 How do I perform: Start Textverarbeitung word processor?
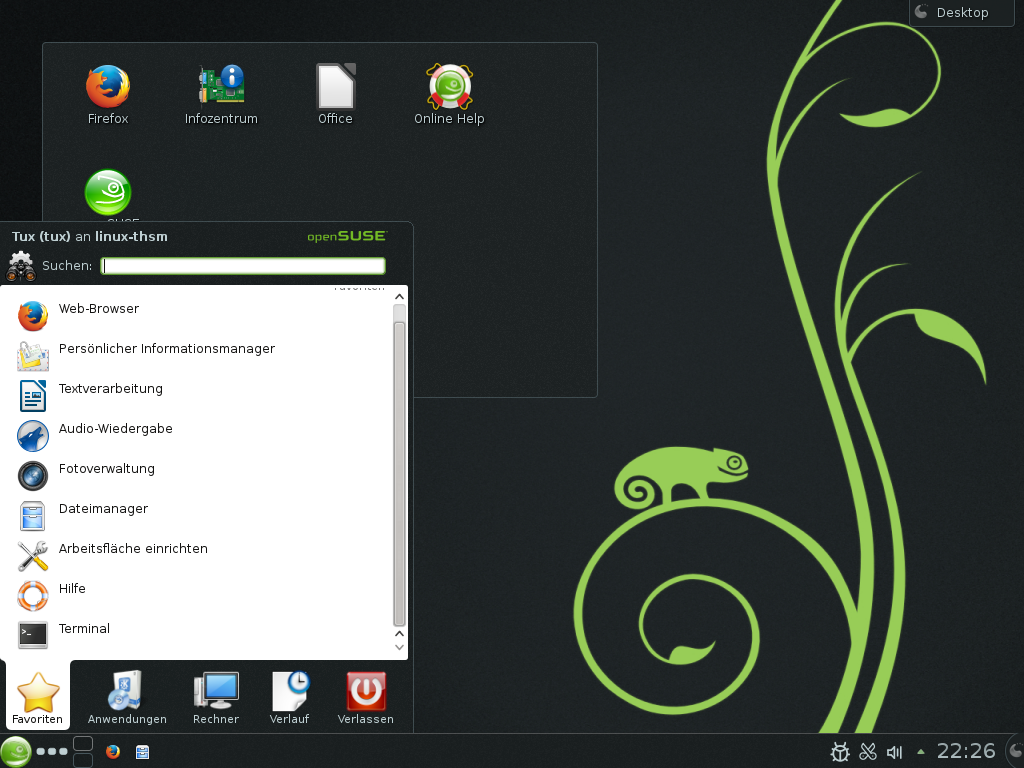[x=110, y=389]
